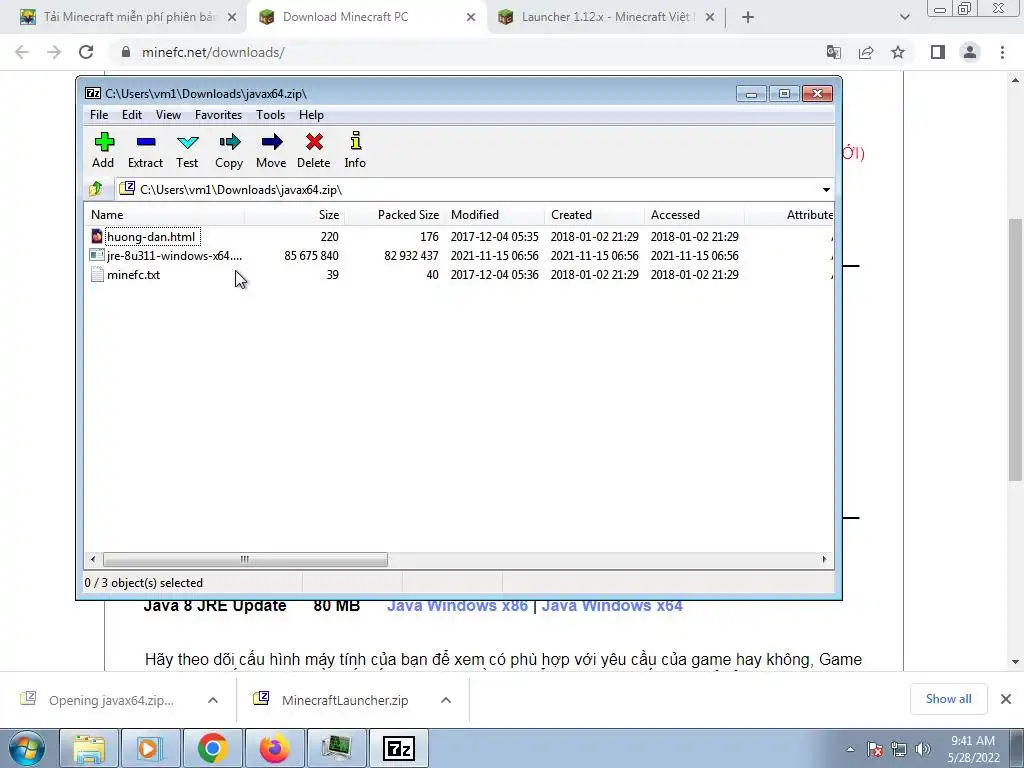This screenshot has width=1024, height=768.
Task: Click volume icon in system tray
Action: pyautogui.click(x=923, y=749)
